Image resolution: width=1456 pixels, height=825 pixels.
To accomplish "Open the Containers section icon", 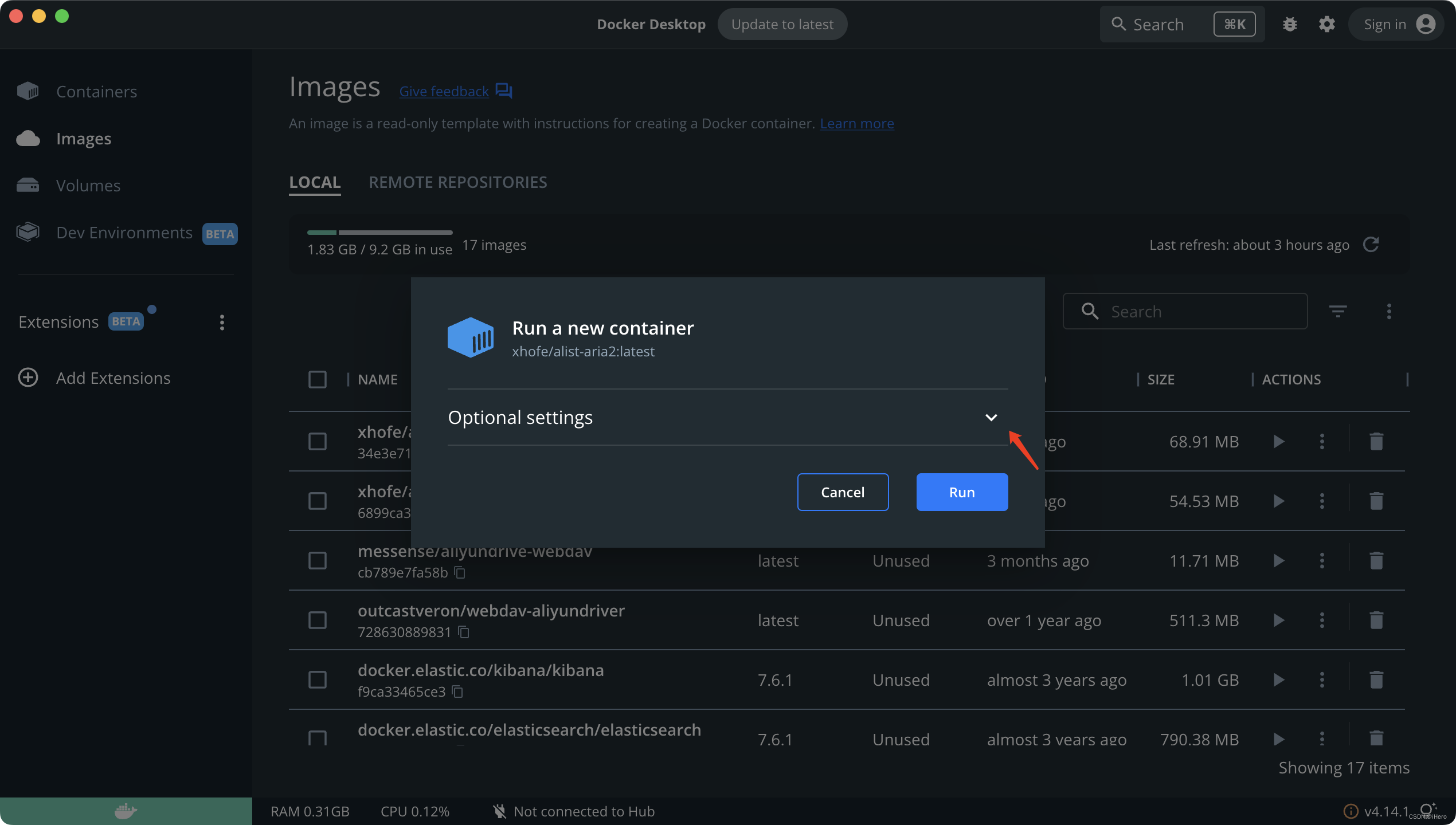I will [x=28, y=91].
